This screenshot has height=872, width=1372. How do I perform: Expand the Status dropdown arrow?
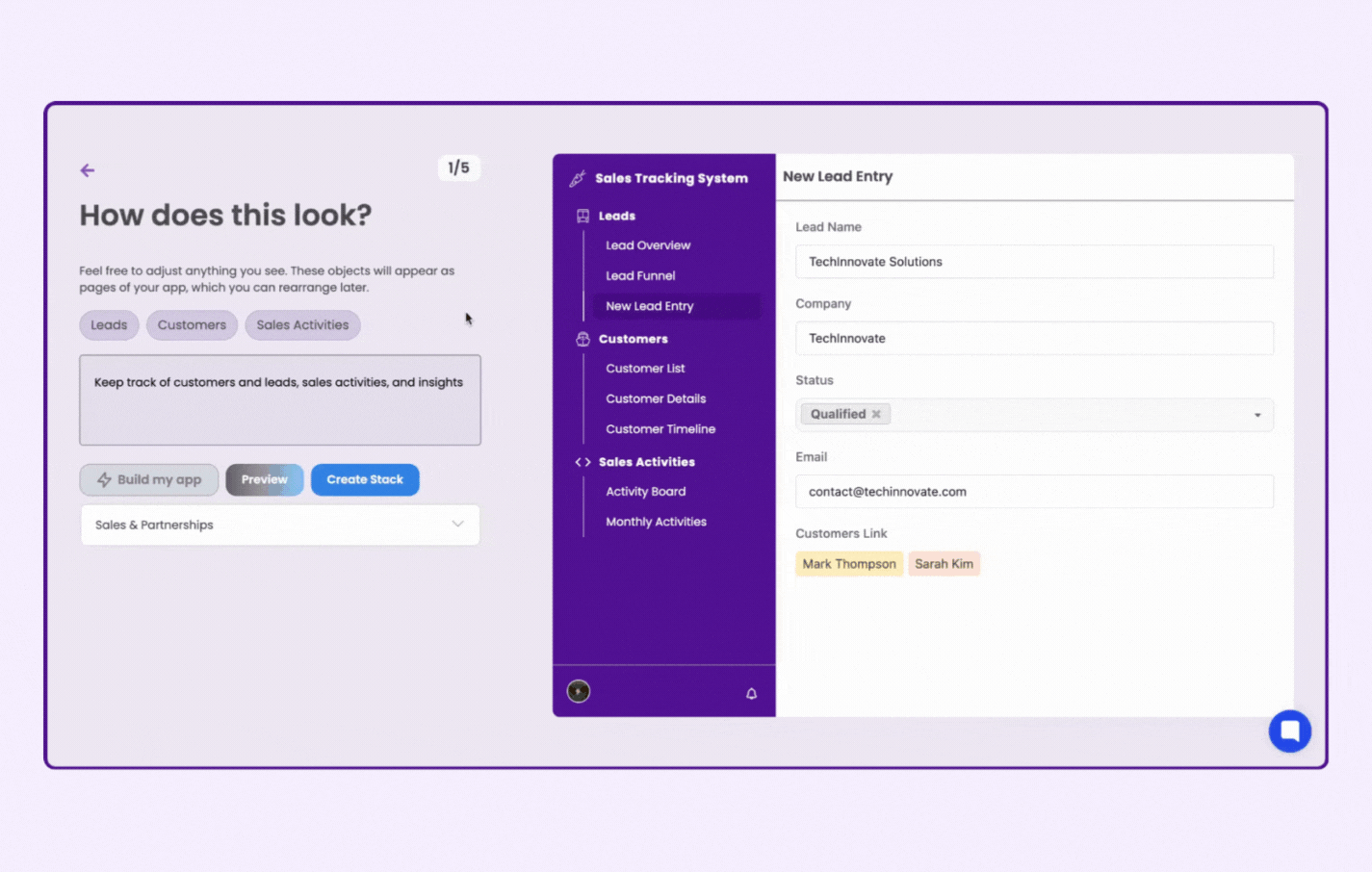(1256, 415)
